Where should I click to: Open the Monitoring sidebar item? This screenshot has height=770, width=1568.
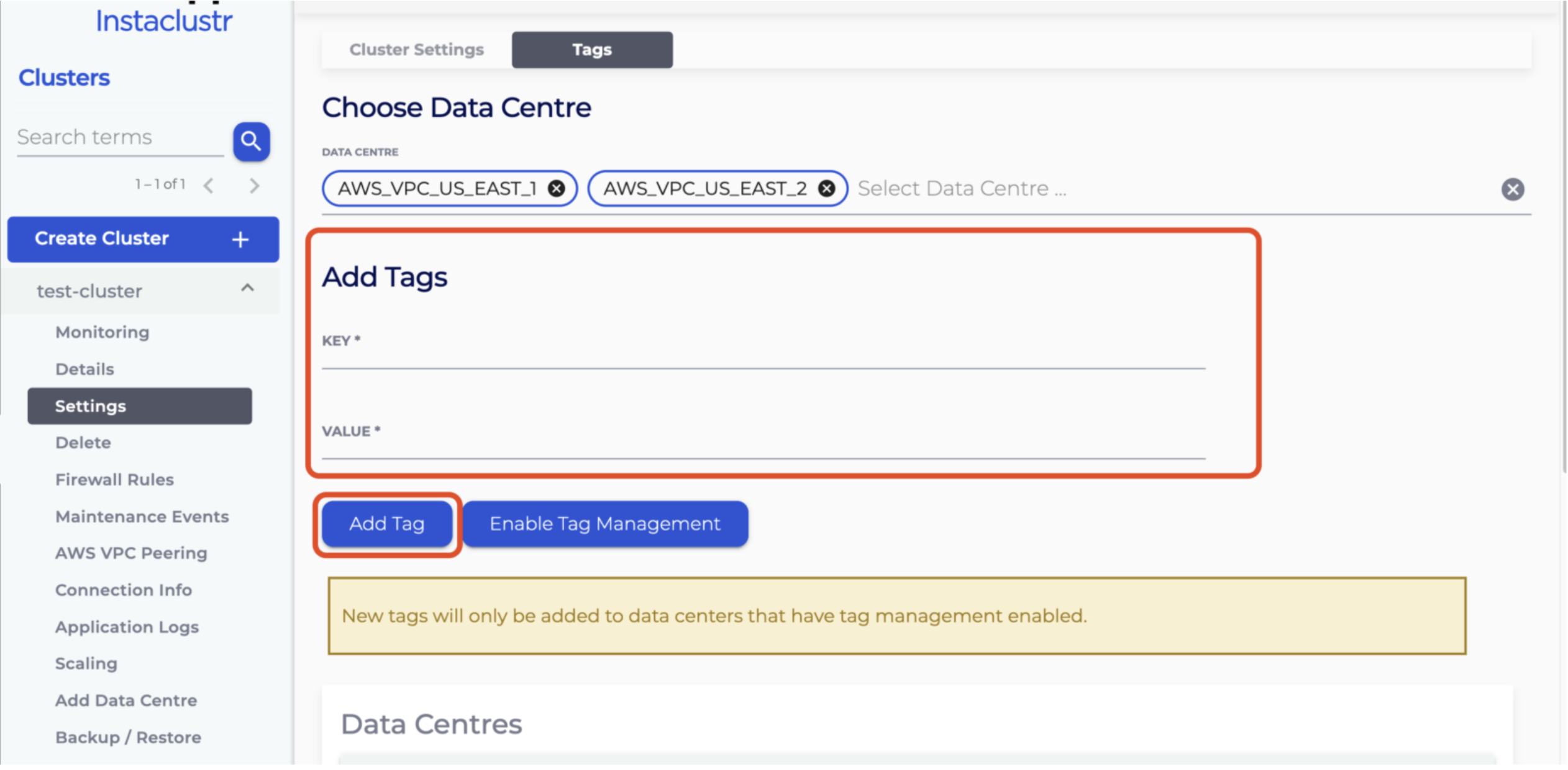click(x=103, y=332)
